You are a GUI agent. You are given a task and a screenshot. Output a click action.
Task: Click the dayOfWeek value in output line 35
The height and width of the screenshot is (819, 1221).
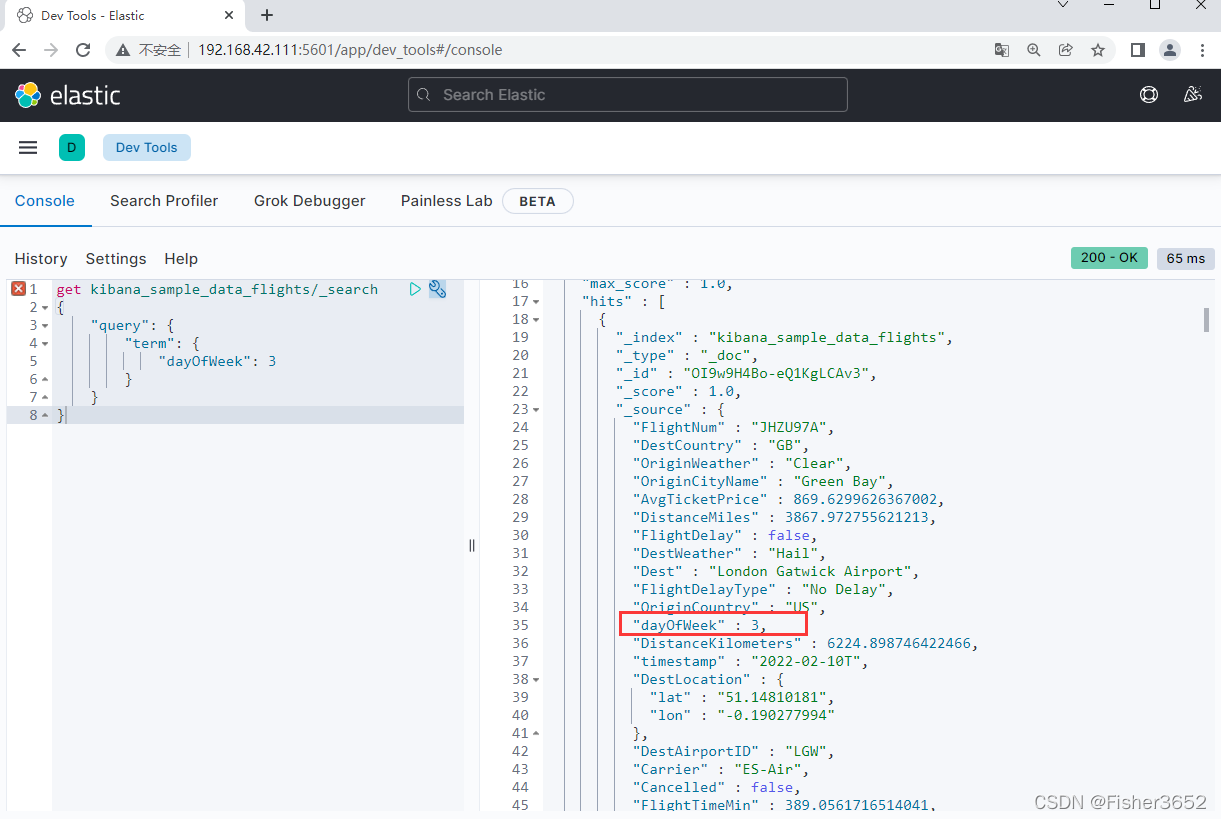click(756, 625)
